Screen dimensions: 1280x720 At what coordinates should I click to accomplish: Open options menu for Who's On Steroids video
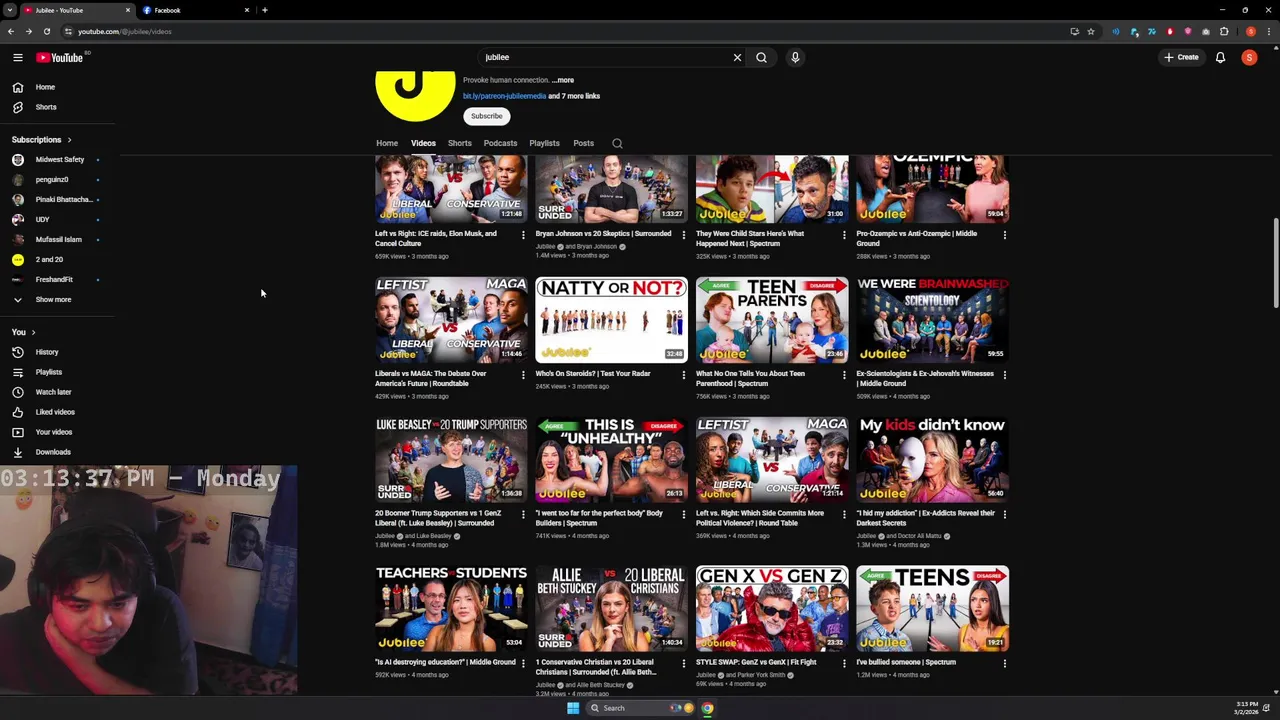pos(684,375)
